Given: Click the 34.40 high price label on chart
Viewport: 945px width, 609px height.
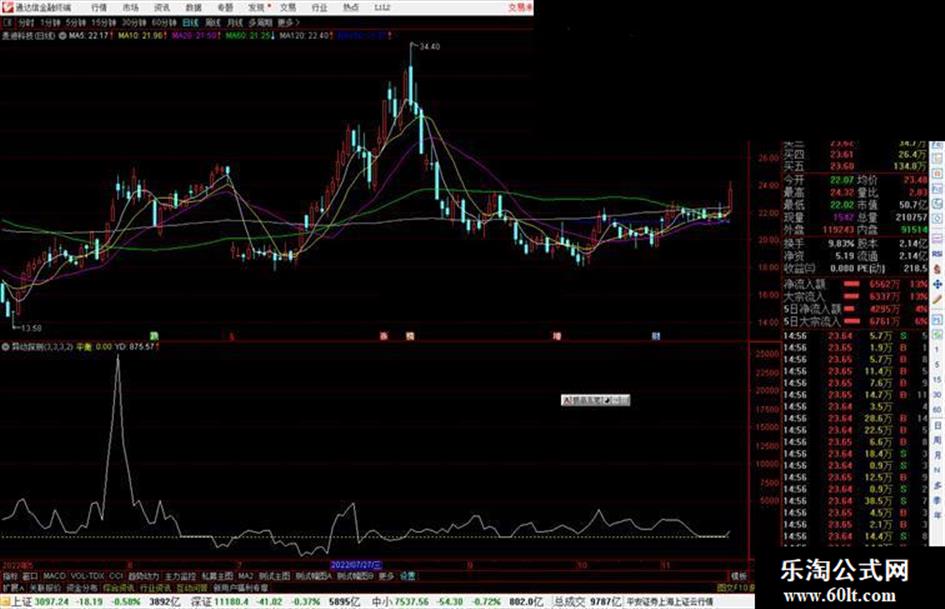Looking at the screenshot, I should (x=430, y=46).
